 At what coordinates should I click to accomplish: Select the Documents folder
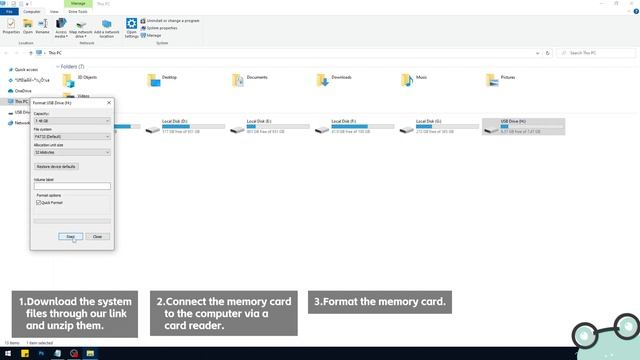[250, 80]
